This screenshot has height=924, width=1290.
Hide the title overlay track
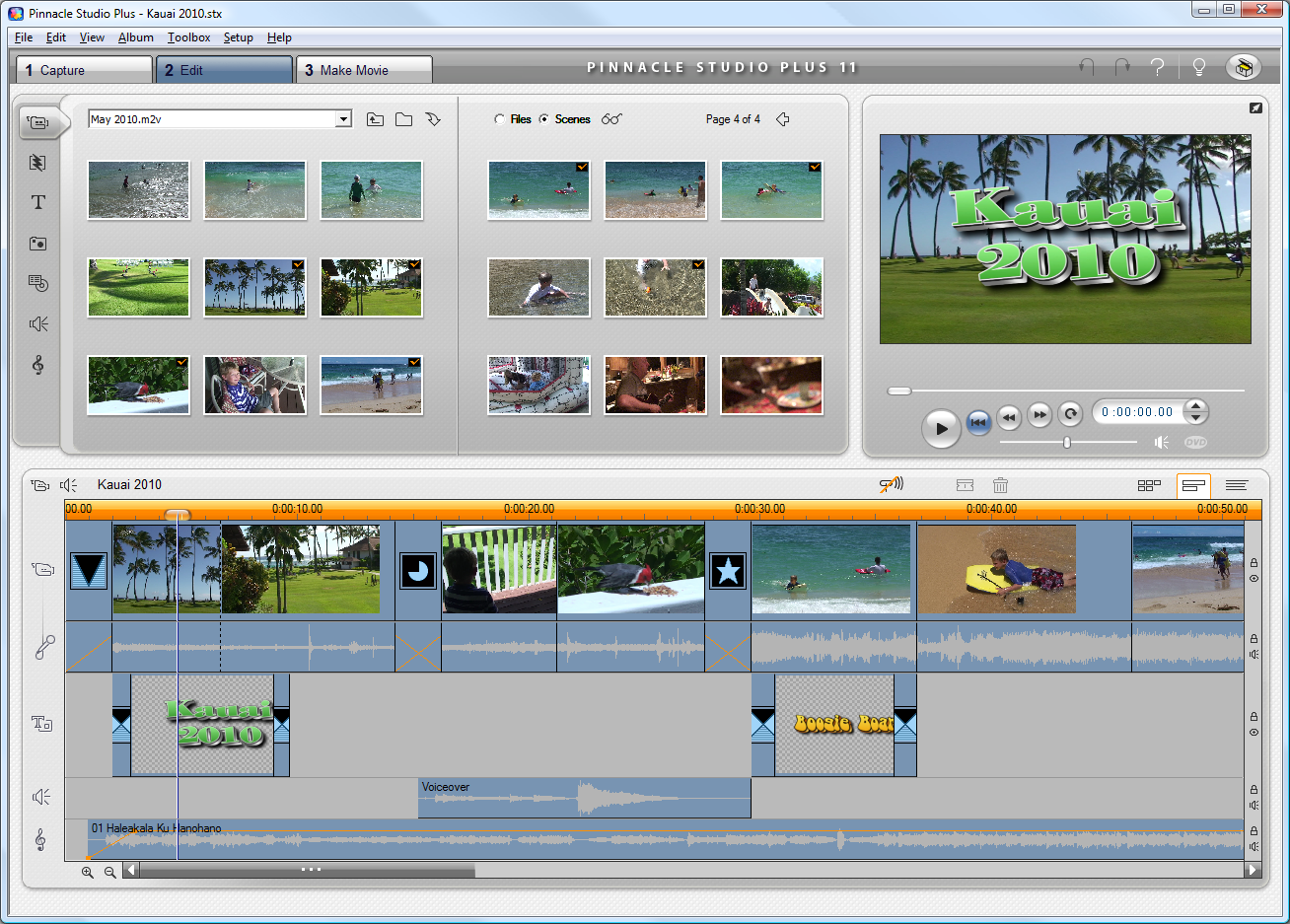click(x=1254, y=733)
